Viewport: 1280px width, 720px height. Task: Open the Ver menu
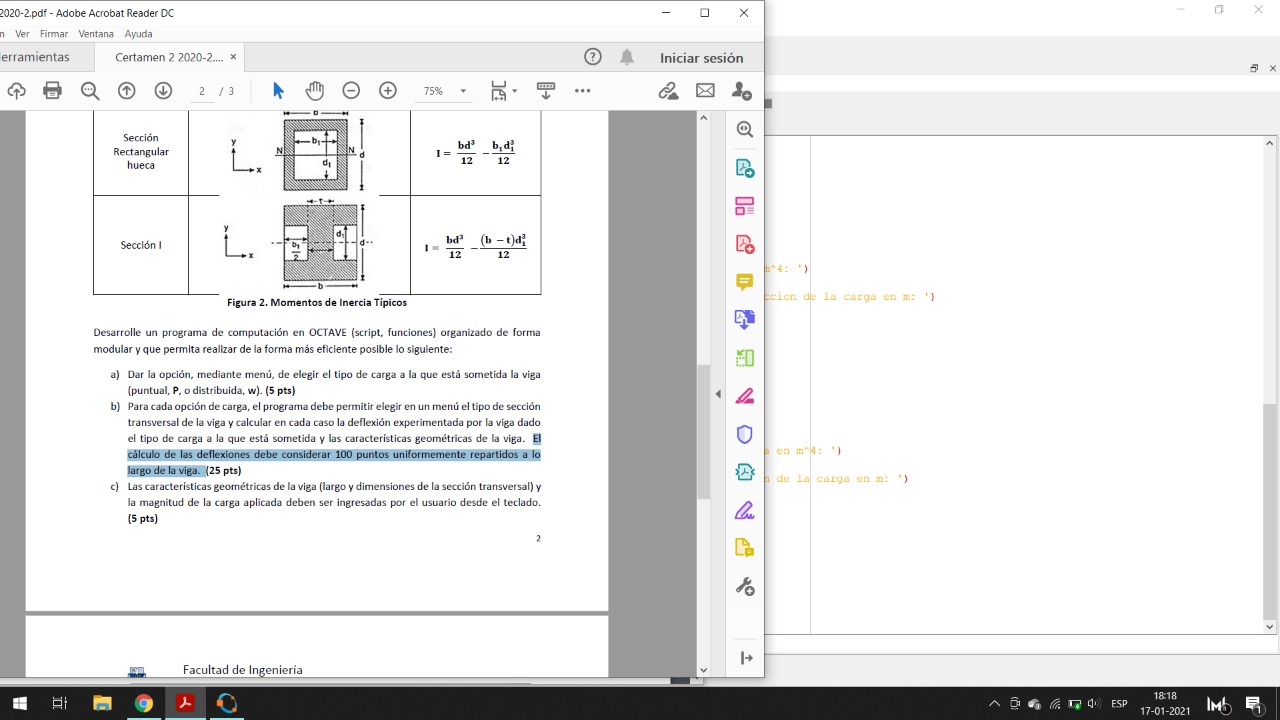click(22, 34)
